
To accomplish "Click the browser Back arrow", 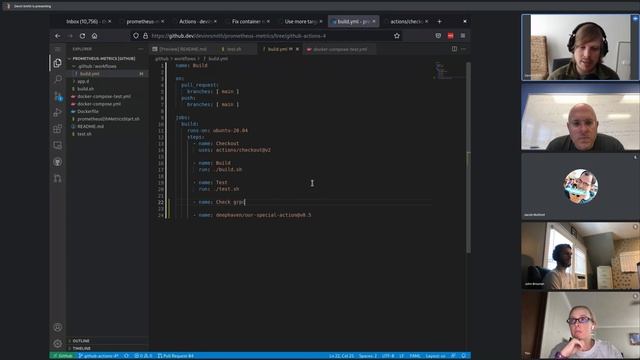I will (x=58, y=36).
